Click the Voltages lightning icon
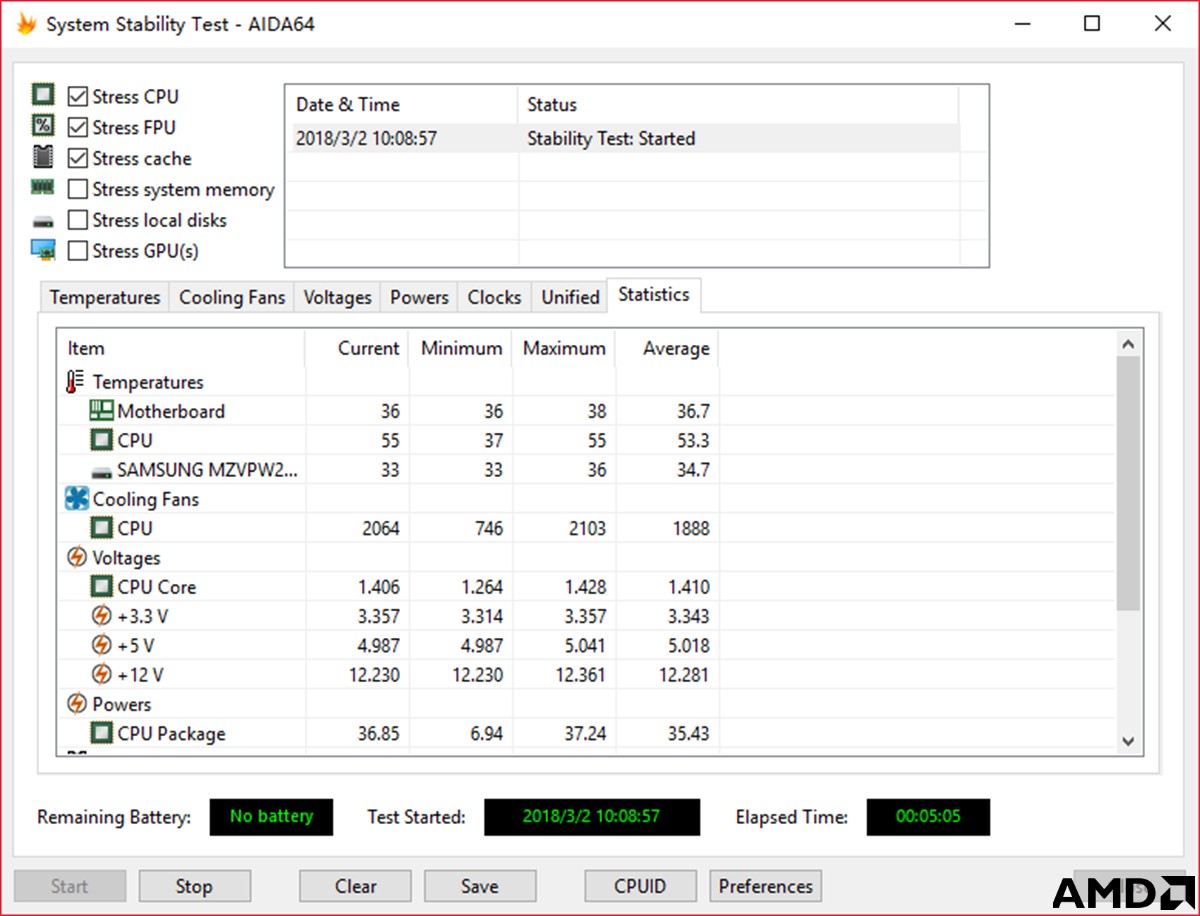1200x916 pixels. point(77,558)
